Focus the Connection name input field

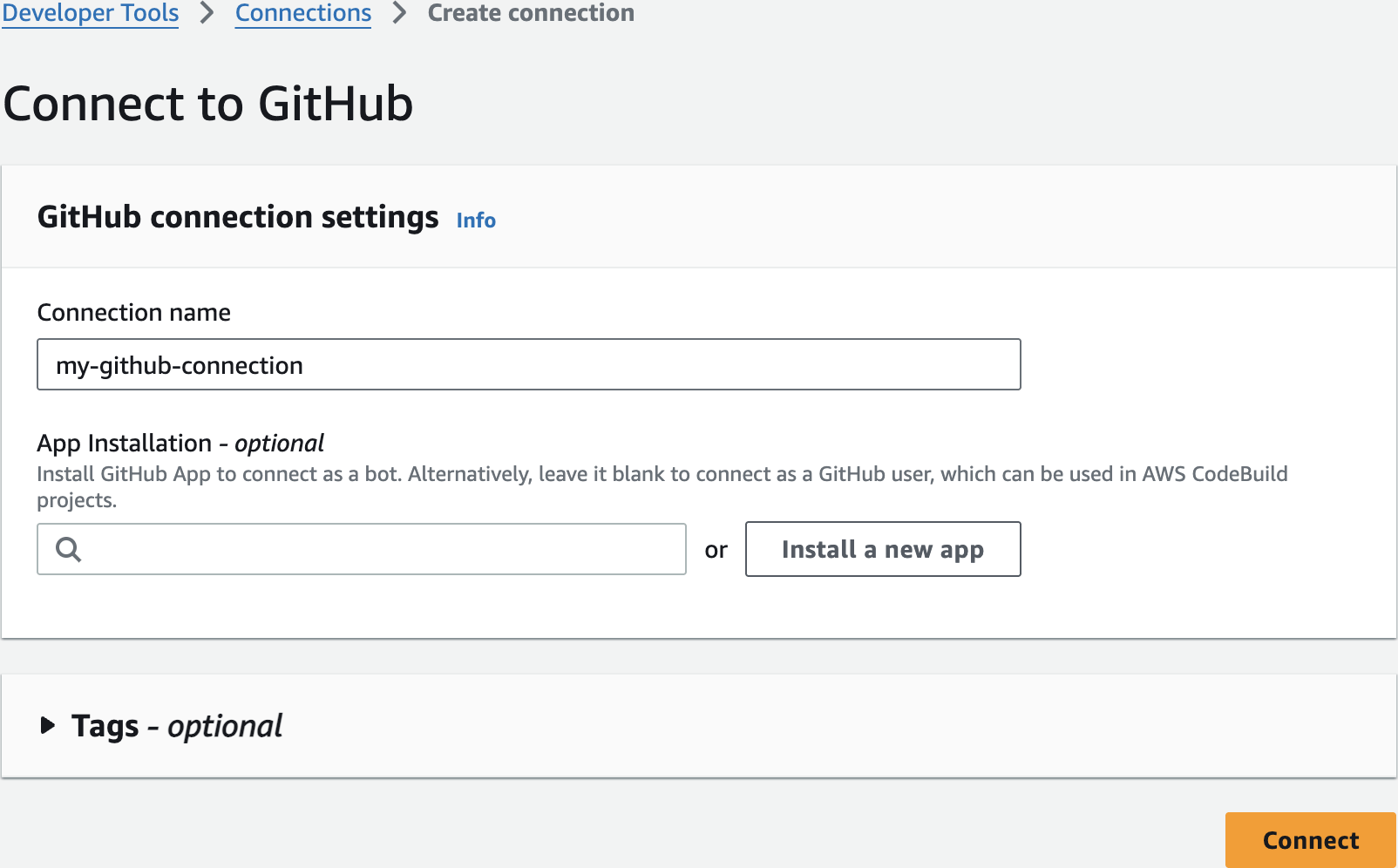[529, 364]
